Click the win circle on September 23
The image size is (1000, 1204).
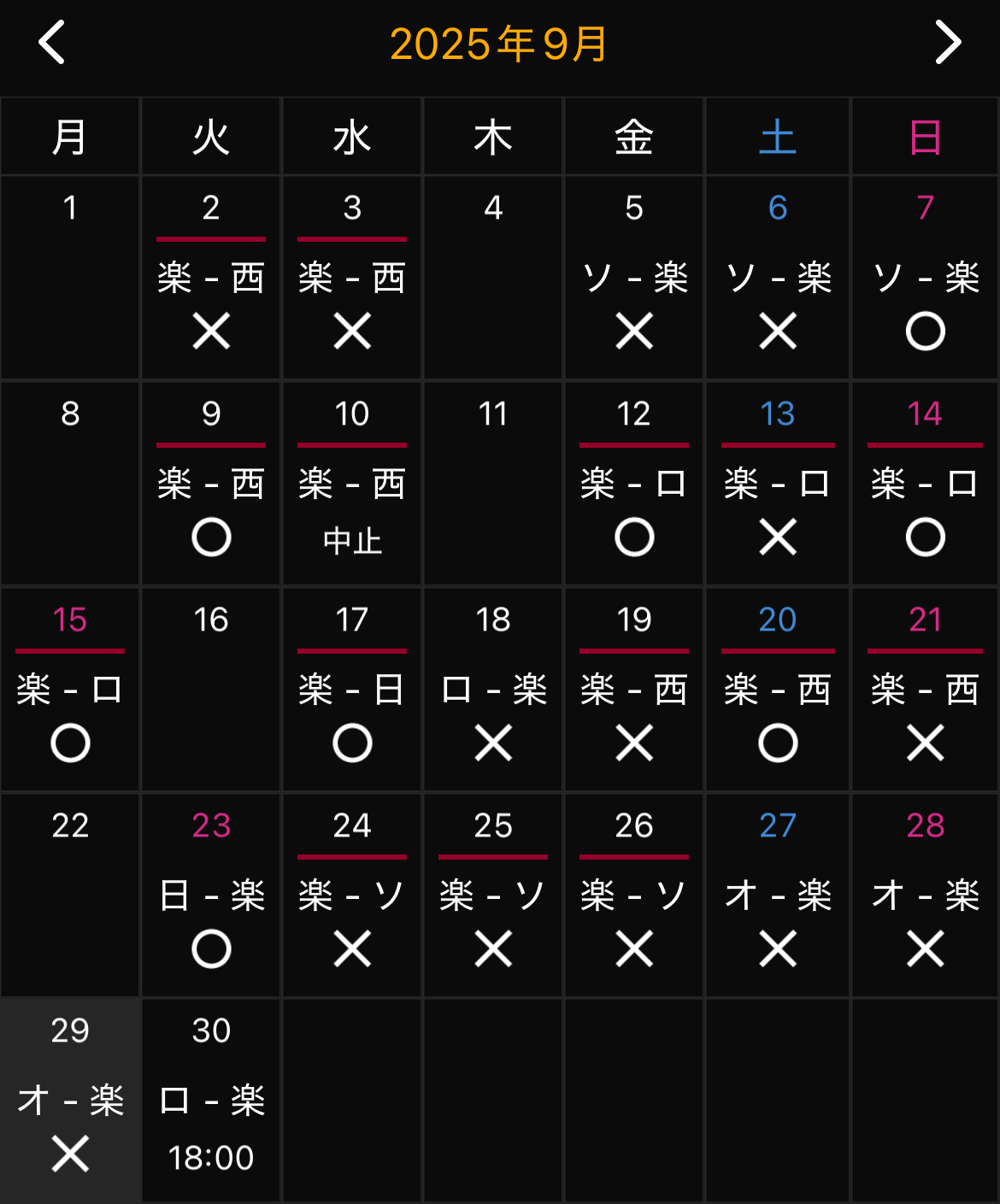click(x=211, y=949)
